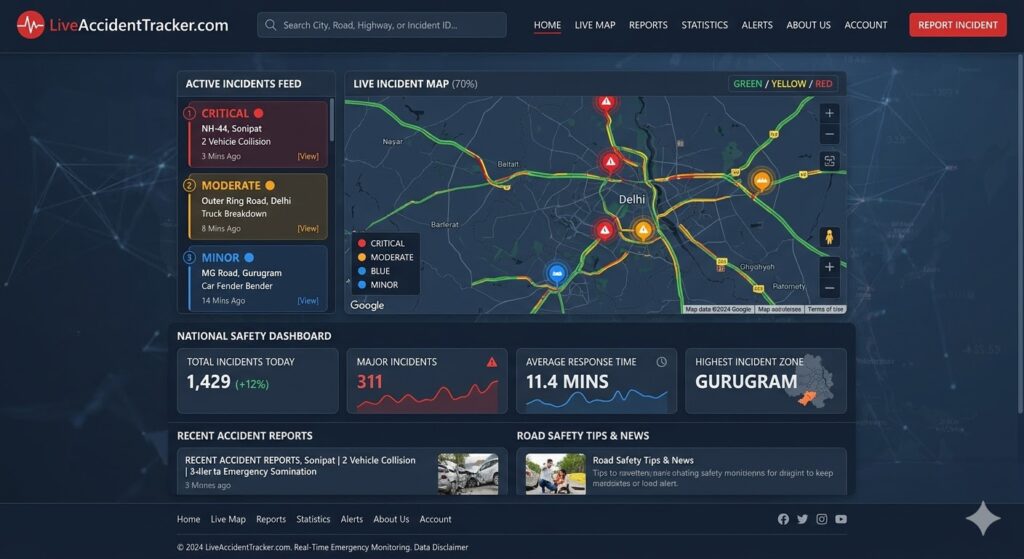Open the critical red marker at map top

(x=606, y=103)
